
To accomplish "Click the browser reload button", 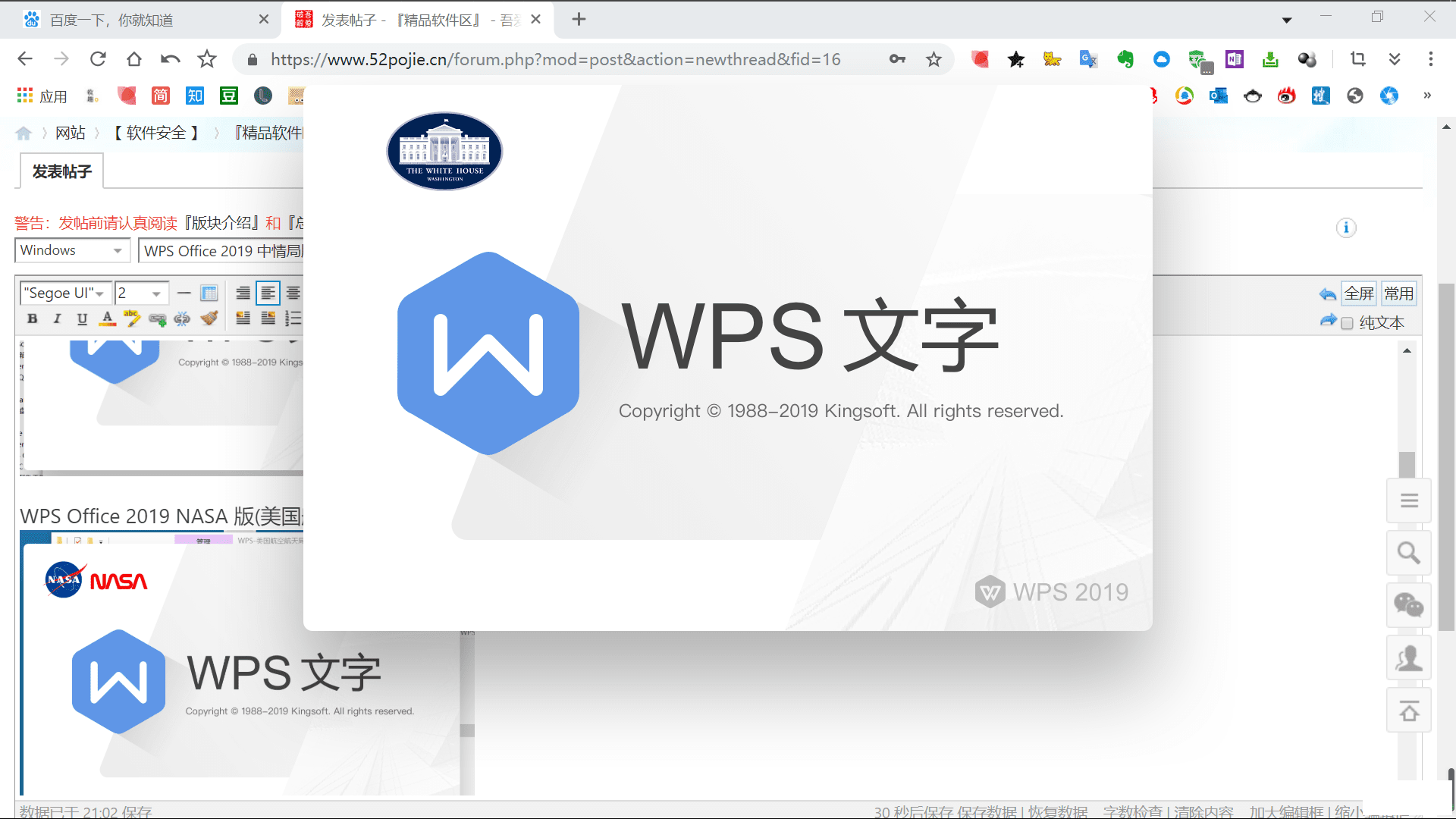I will click(x=98, y=59).
